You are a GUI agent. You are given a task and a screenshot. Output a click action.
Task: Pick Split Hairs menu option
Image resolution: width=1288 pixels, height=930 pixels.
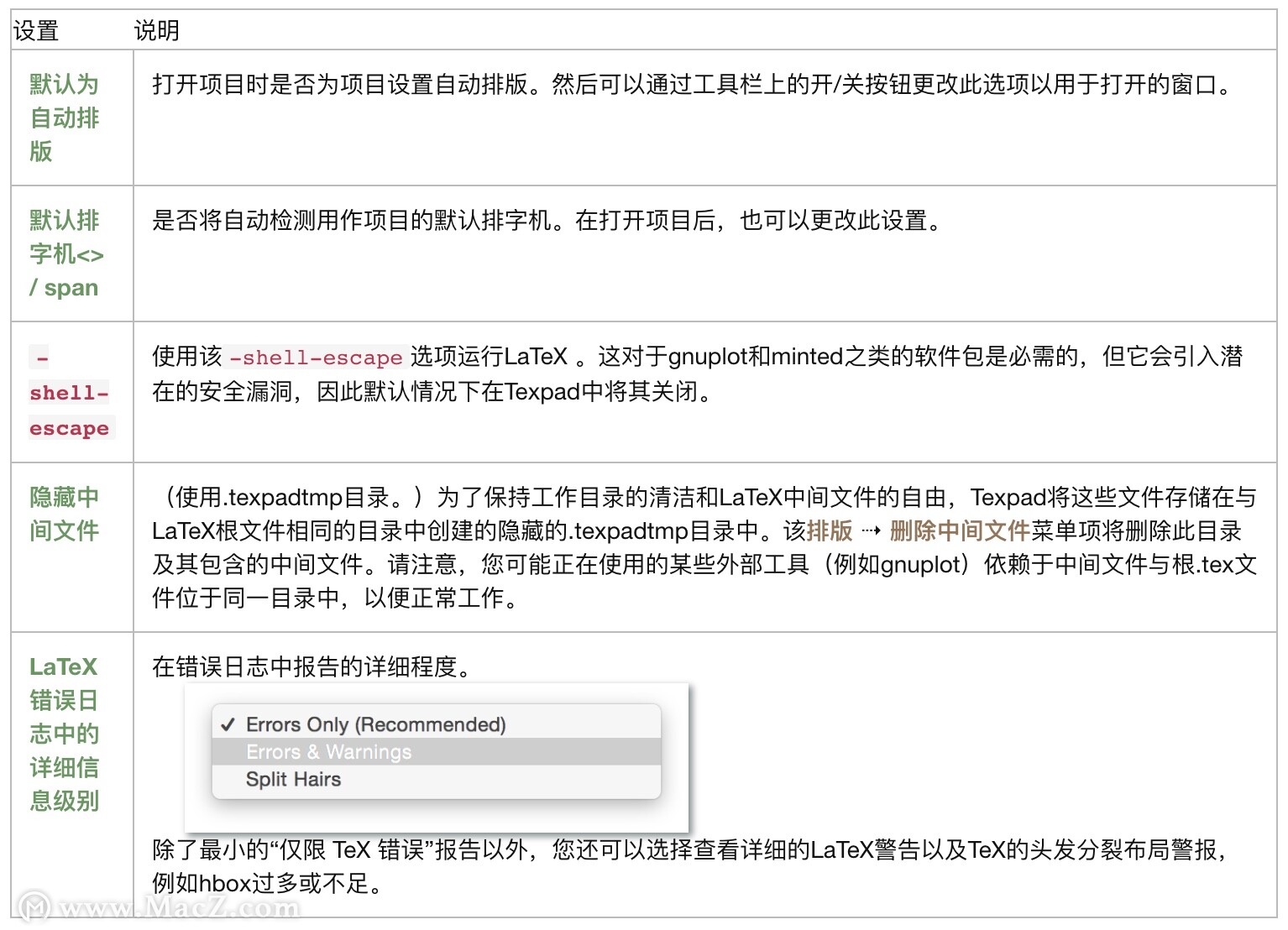pos(437,779)
